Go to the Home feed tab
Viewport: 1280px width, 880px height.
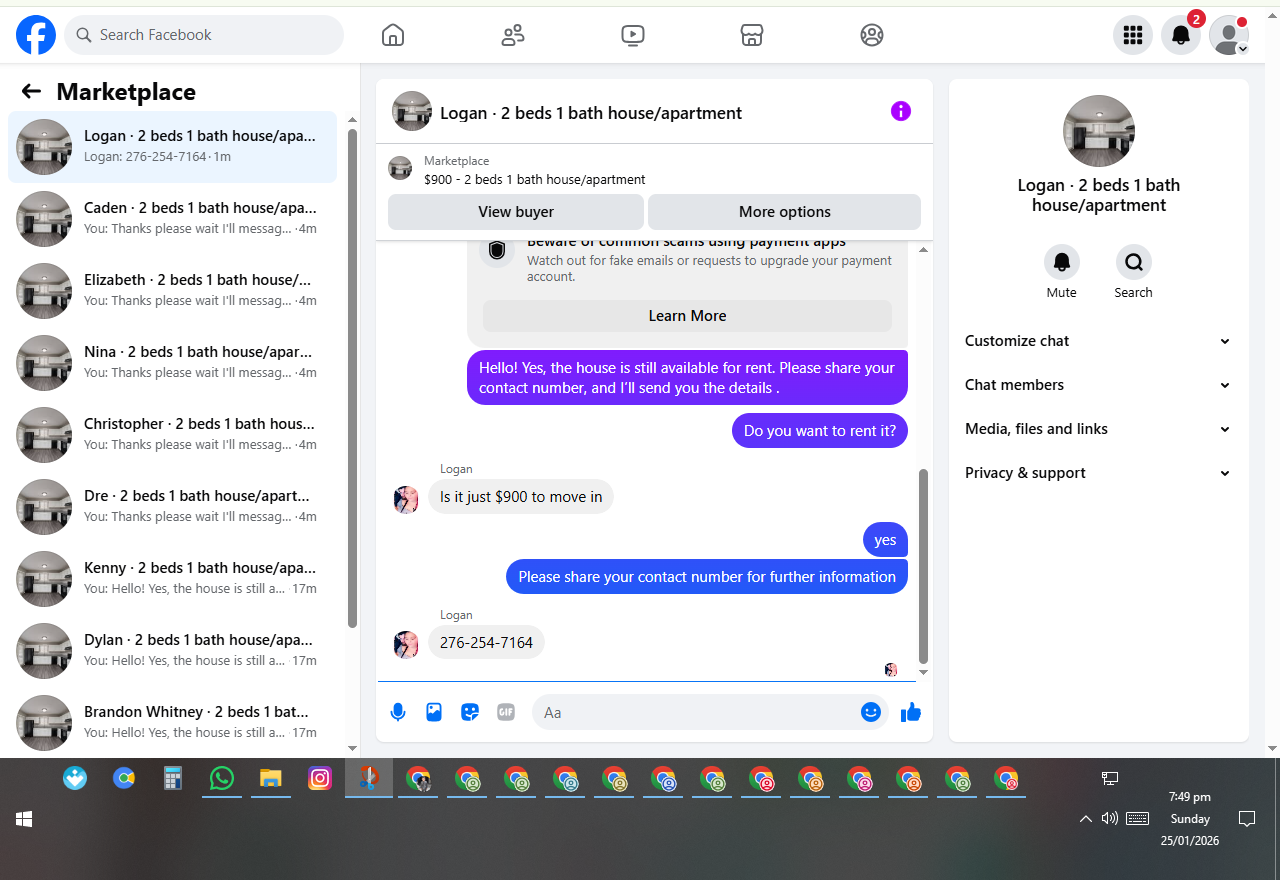[x=393, y=36]
